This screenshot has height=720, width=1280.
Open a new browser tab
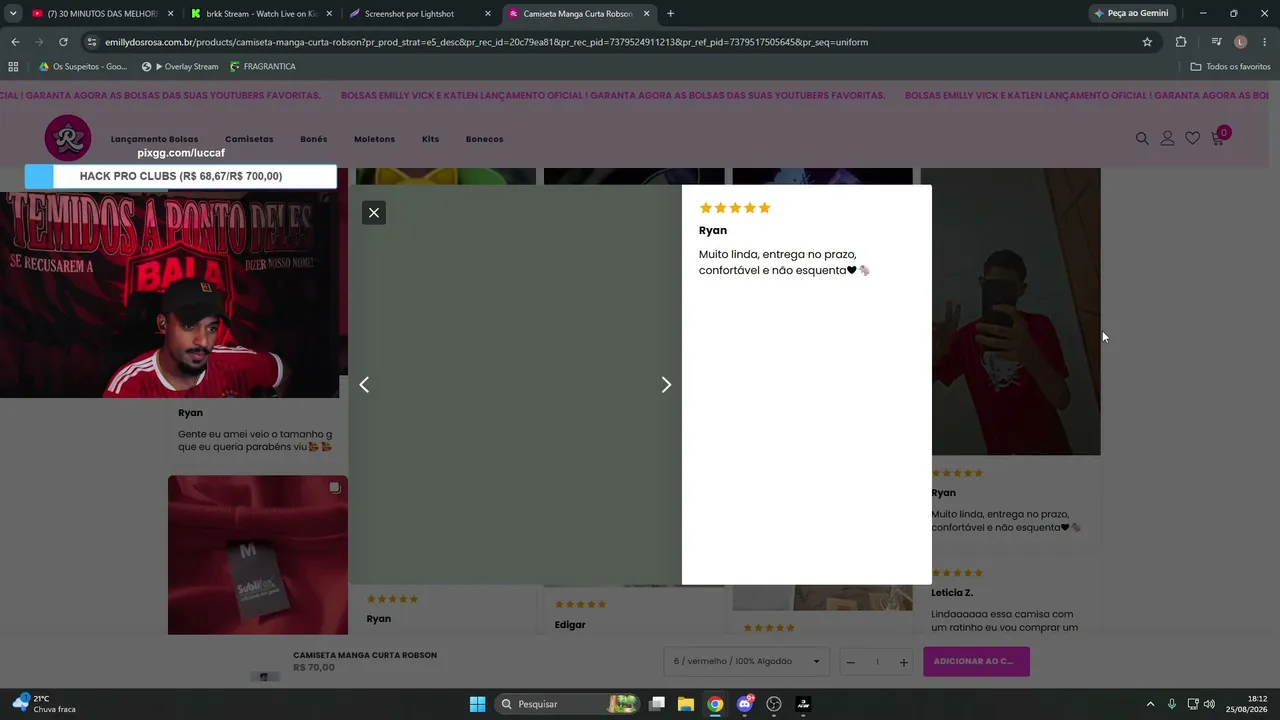[670, 14]
